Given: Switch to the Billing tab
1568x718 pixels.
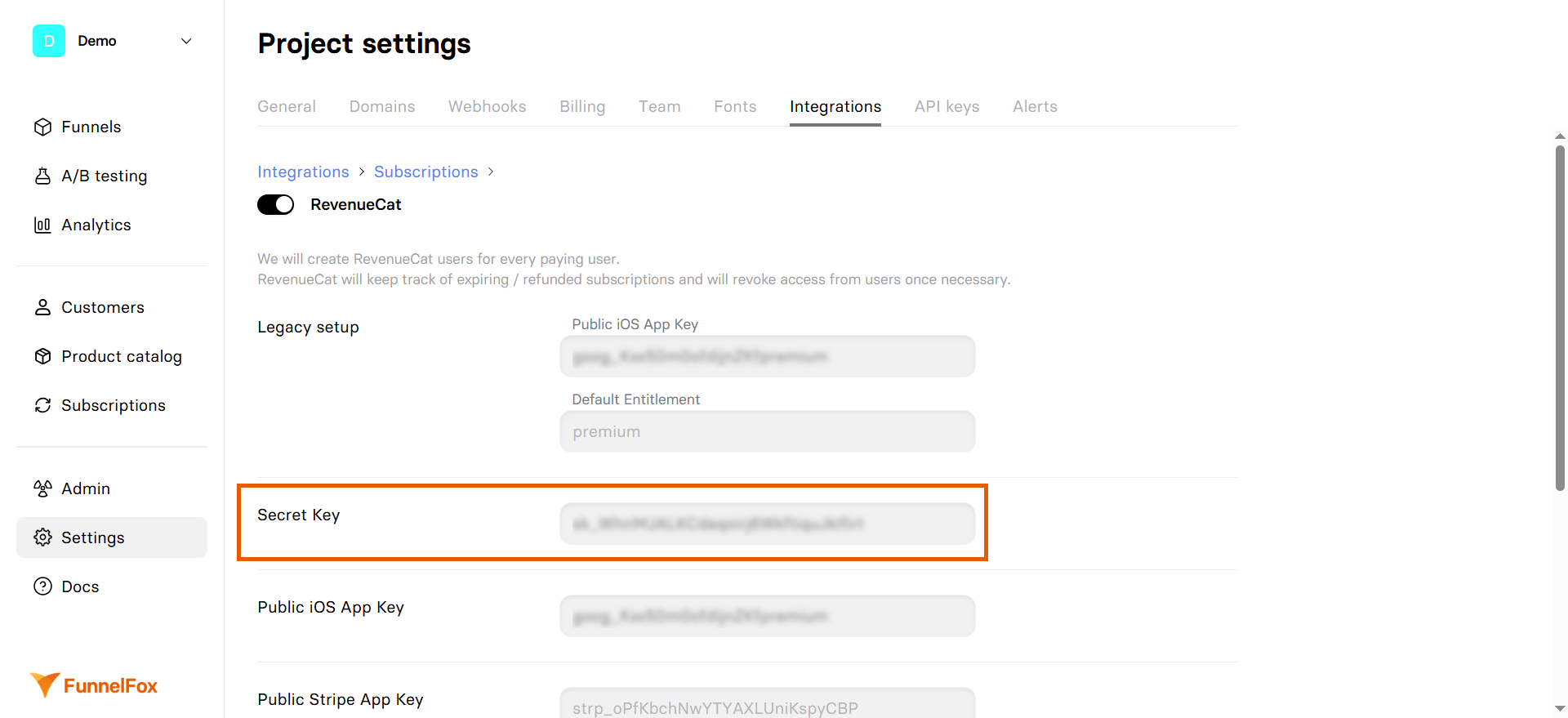Looking at the screenshot, I should [582, 106].
